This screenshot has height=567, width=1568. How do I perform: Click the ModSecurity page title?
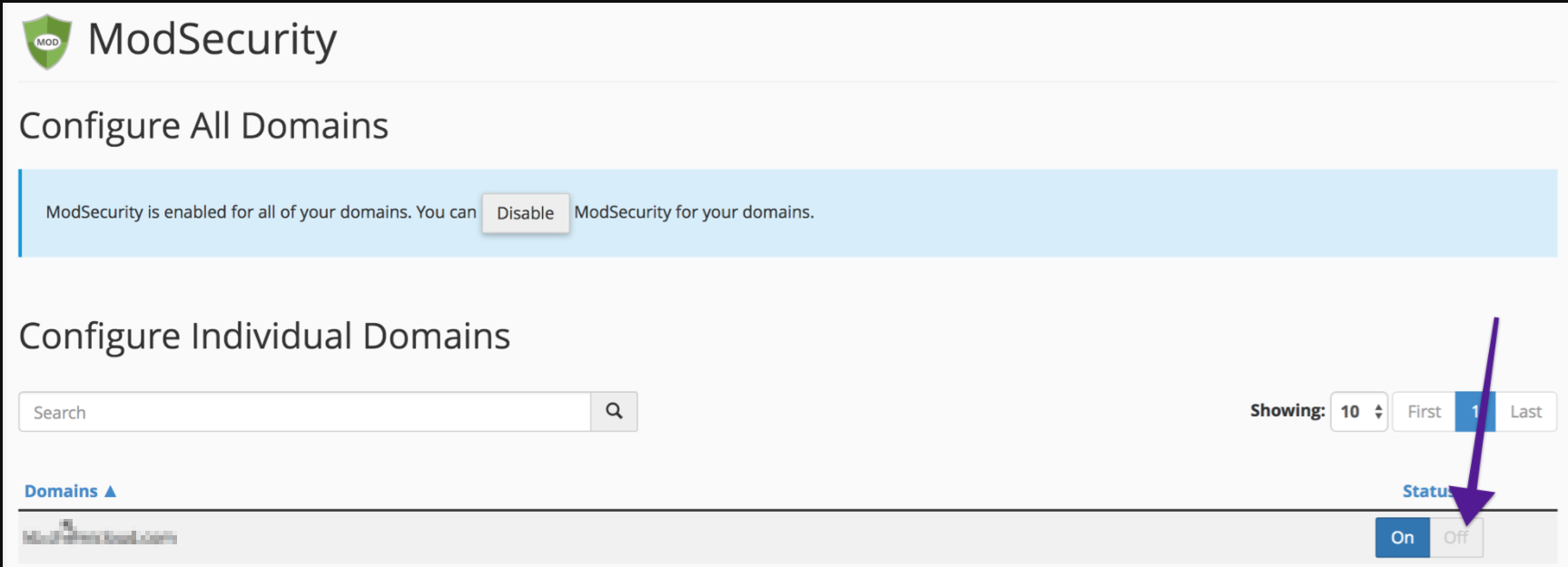[x=212, y=39]
